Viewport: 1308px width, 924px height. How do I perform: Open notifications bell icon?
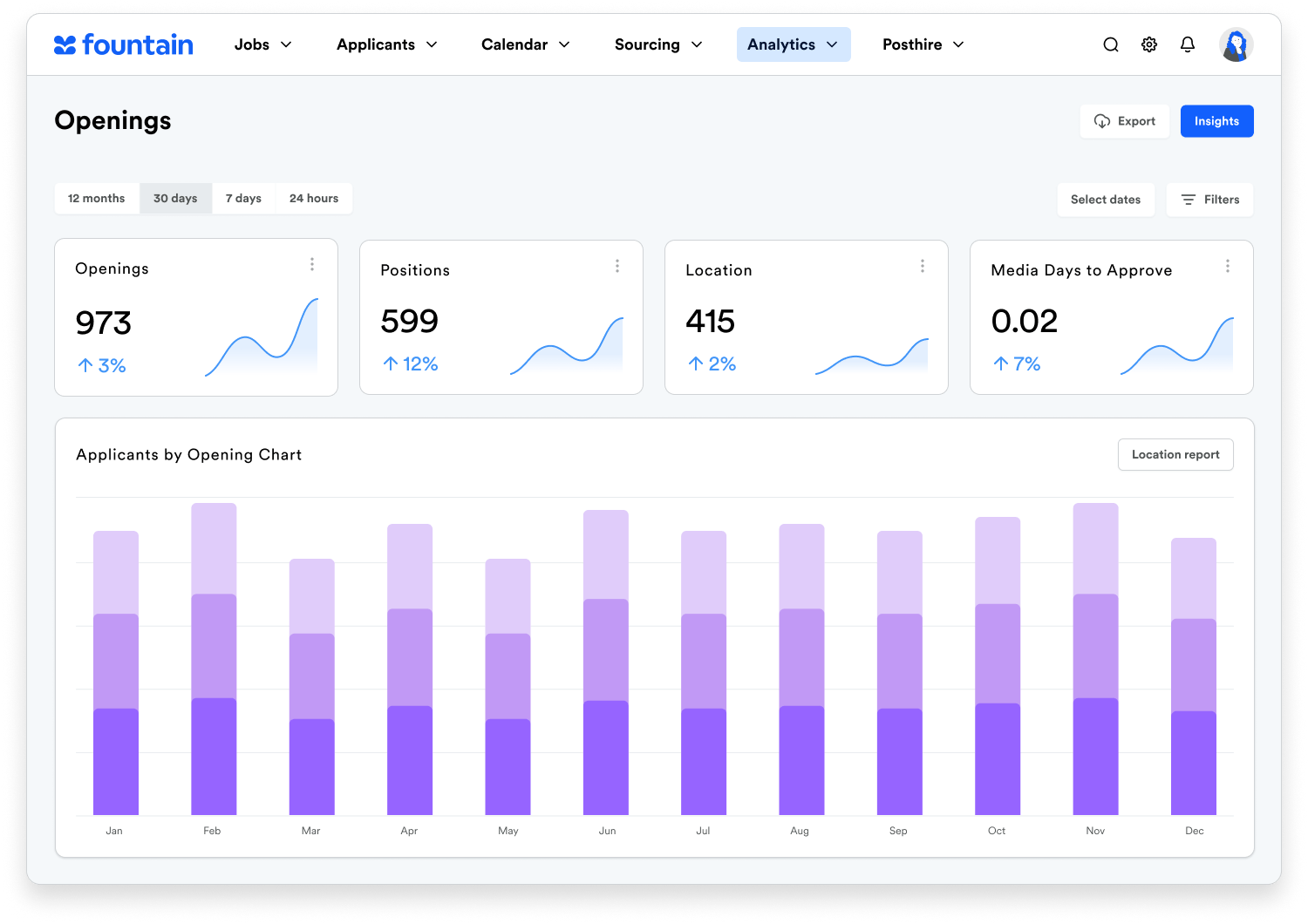coord(1188,44)
